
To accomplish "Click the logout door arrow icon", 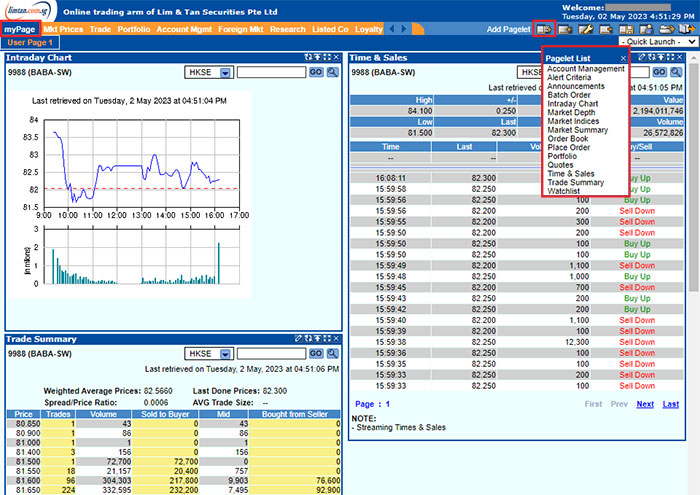I will (688, 29).
